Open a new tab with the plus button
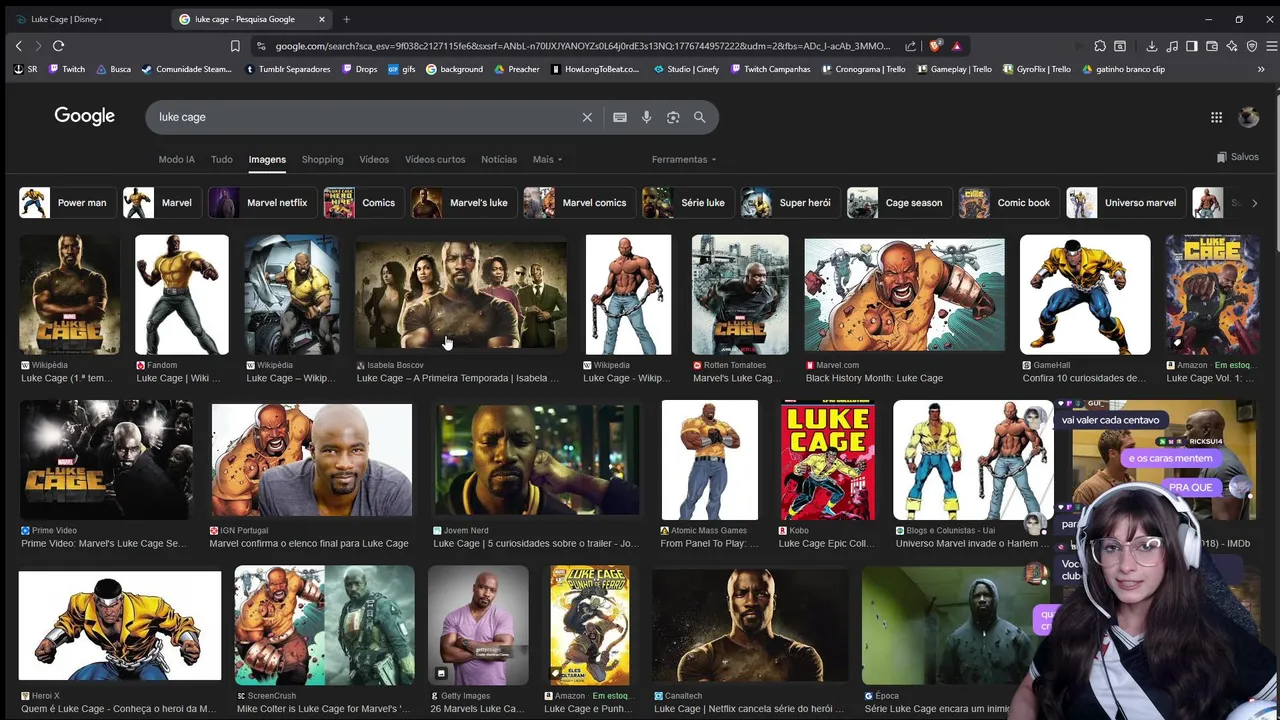Viewport: 1280px width, 720px height. [346, 19]
